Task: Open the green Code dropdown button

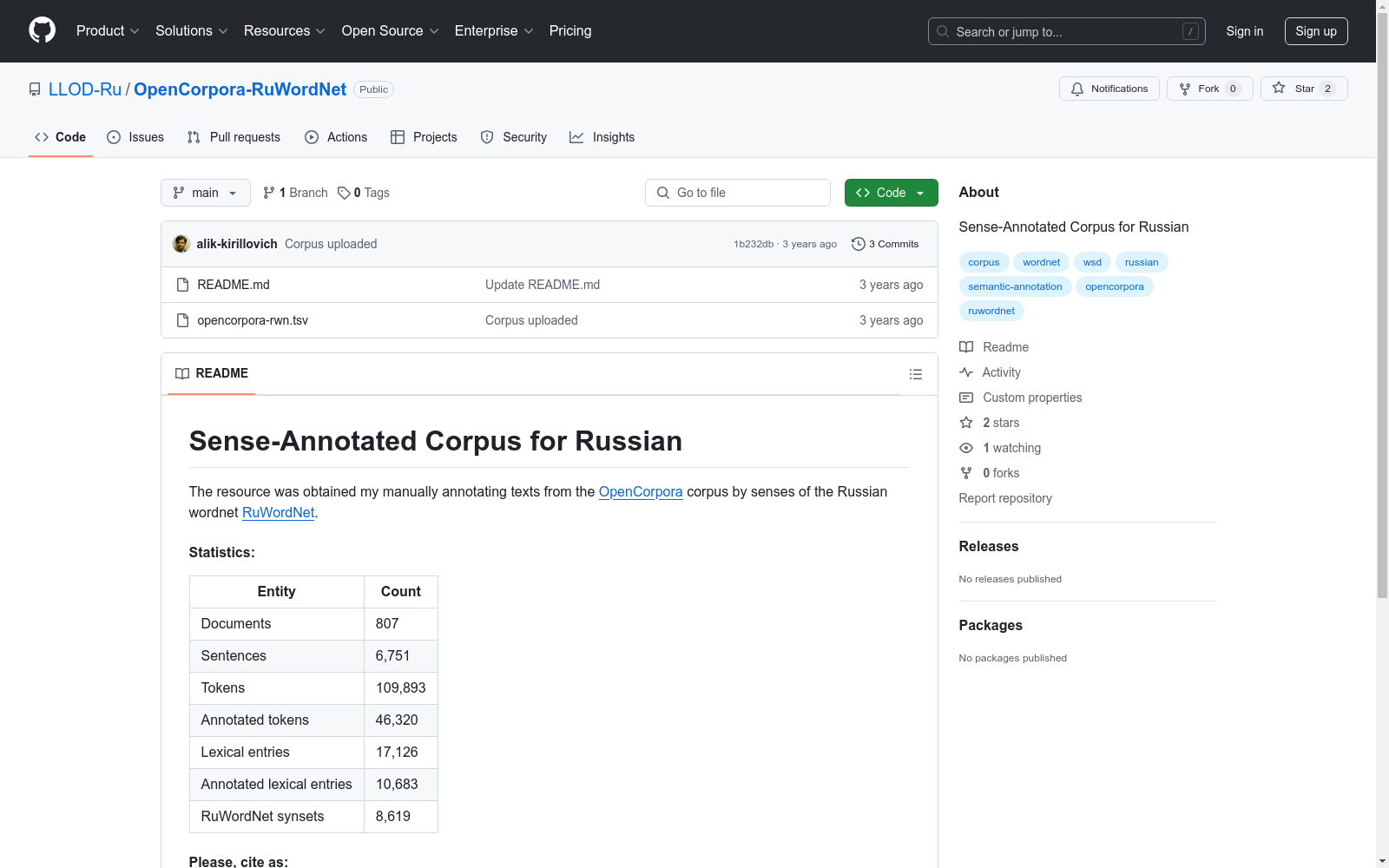Action: [x=891, y=193]
